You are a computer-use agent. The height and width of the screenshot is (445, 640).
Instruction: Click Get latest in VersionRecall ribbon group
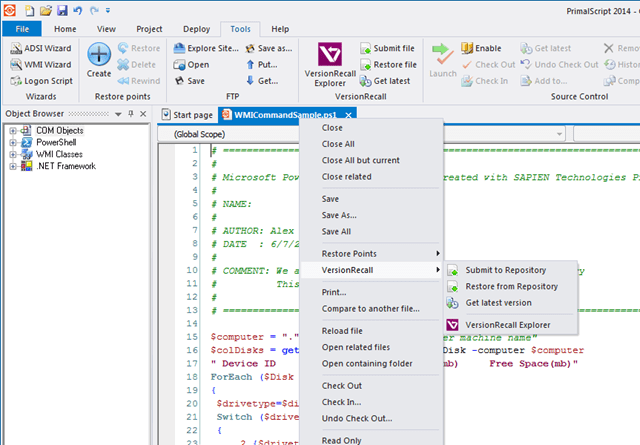(x=392, y=80)
